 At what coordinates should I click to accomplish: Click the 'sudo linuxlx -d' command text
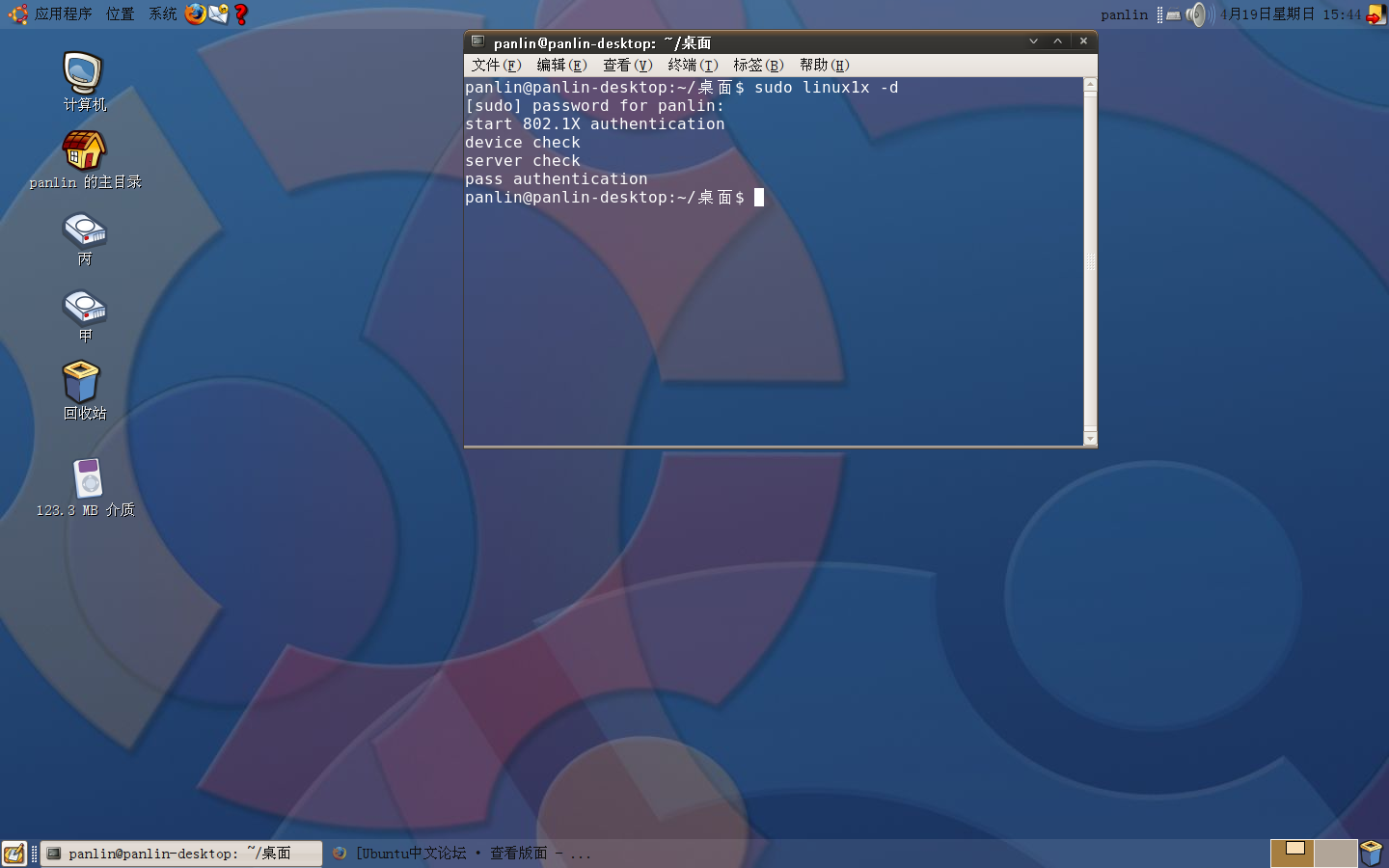(x=826, y=88)
